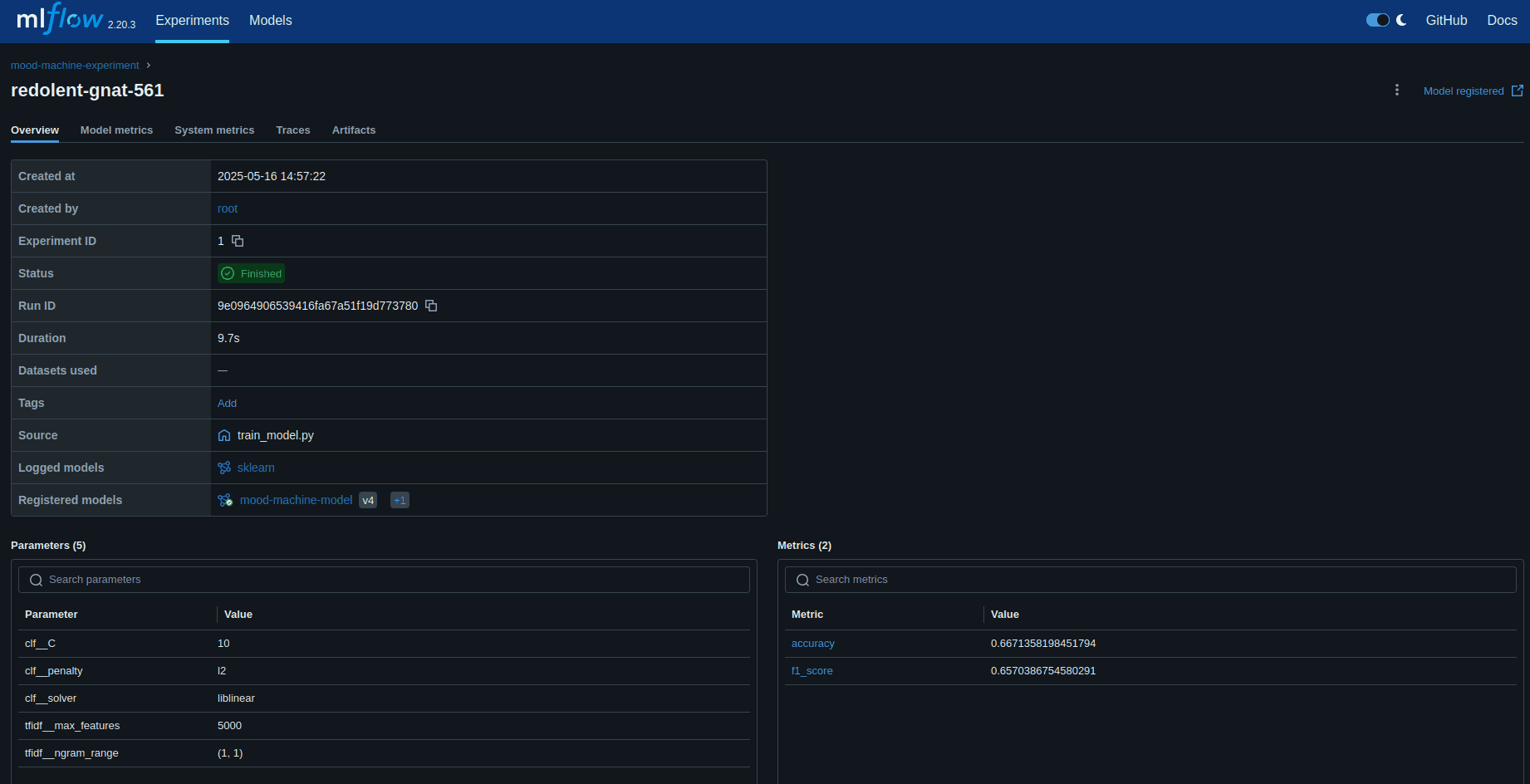Switch to the Model metrics tab
Viewport: 1530px width, 784px height.
[116, 130]
